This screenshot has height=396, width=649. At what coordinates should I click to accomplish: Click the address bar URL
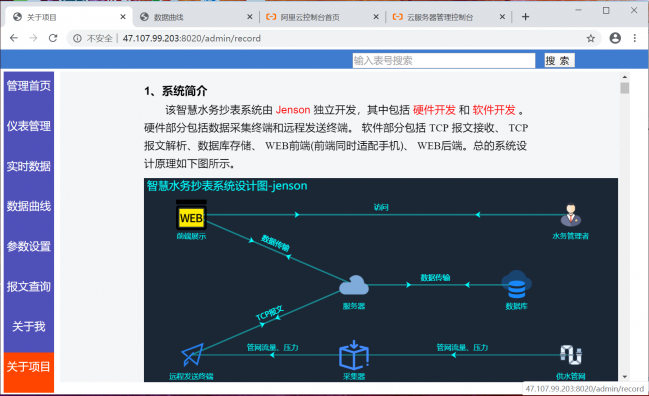click(192, 38)
